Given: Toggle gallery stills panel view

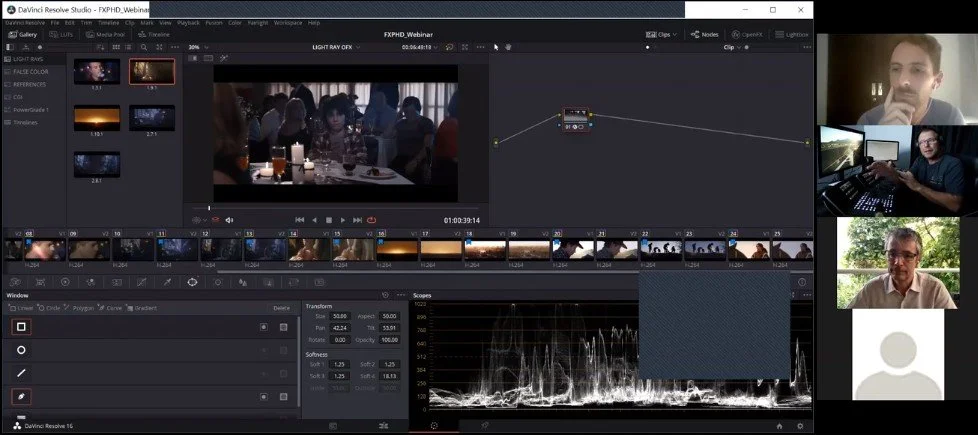Looking at the screenshot, I should [9, 47].
